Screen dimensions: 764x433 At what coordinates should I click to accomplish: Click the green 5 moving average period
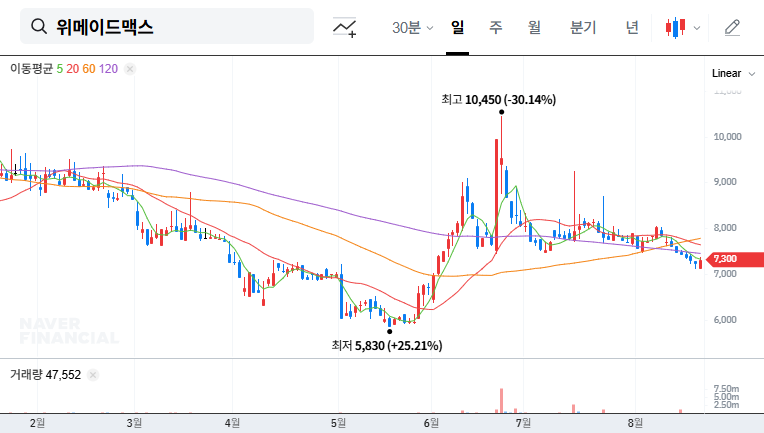[59, 69]
